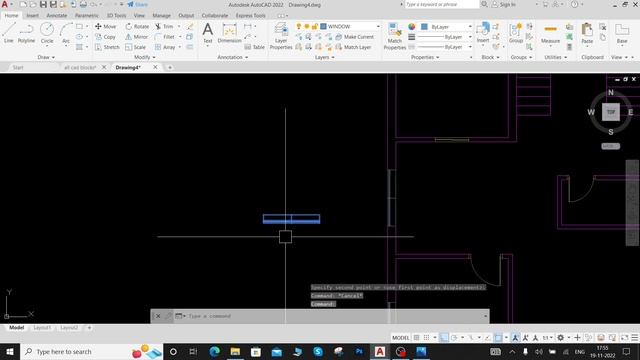640x360 pixels.
Task: Select the Text annotation tool
Action: tap(208, 33)
